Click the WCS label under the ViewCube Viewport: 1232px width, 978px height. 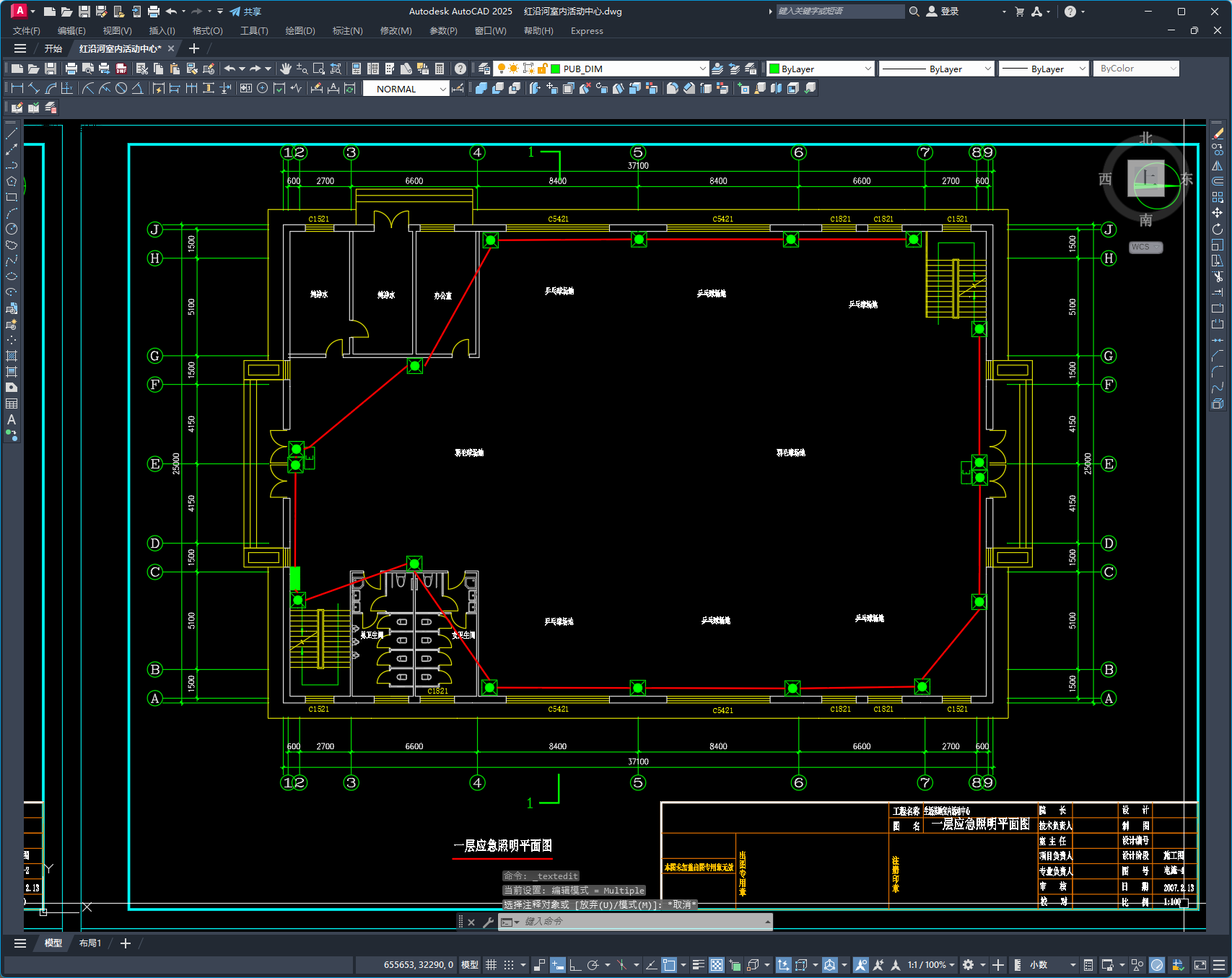click(x=1145, y=247)
